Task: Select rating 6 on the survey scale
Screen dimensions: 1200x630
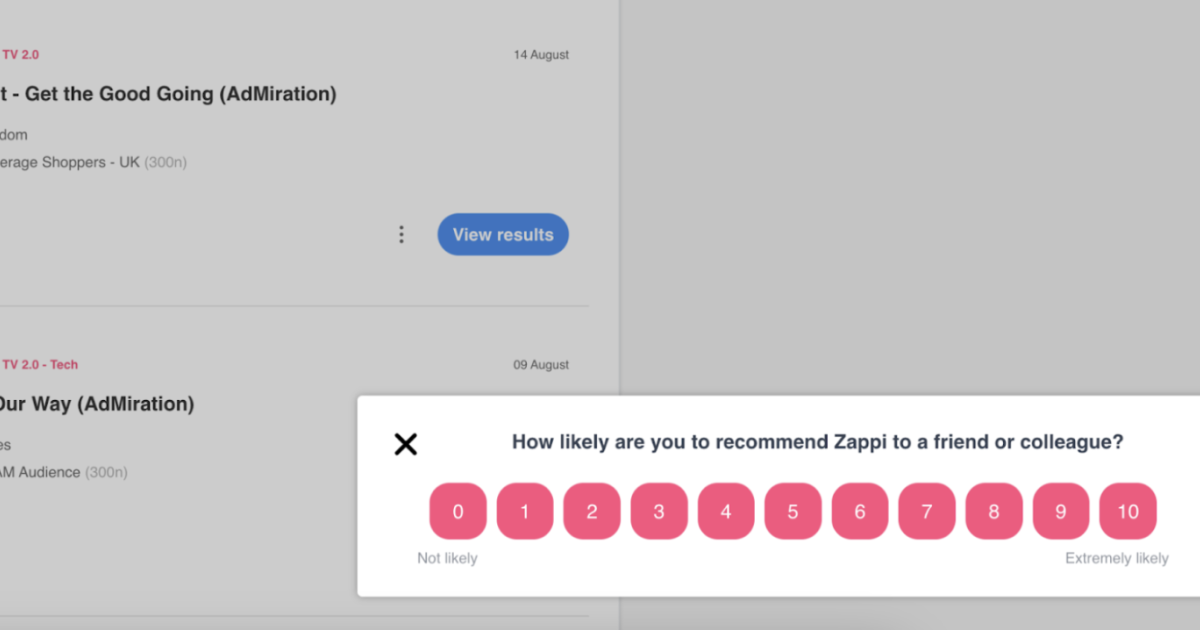Action: point(859,511)
